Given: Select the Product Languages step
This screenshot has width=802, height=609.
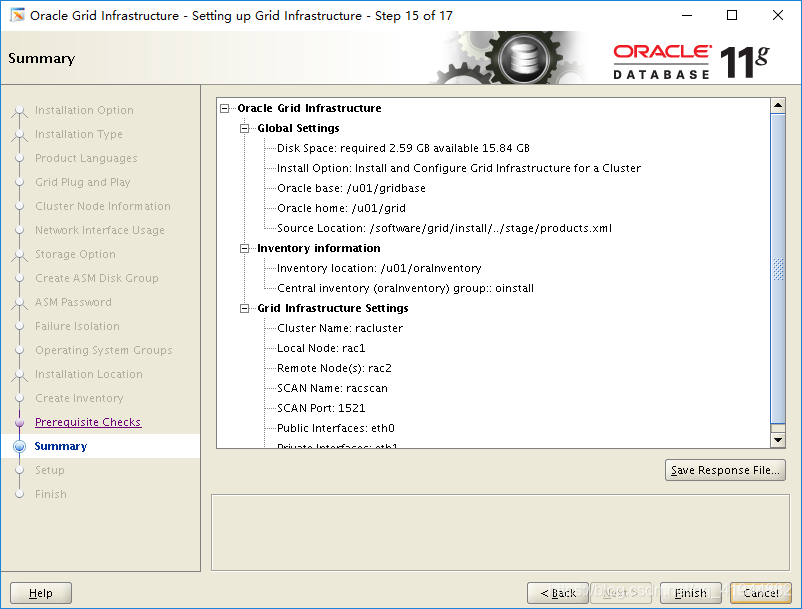Looking at the screenshot, I should [x=86, y=159].
